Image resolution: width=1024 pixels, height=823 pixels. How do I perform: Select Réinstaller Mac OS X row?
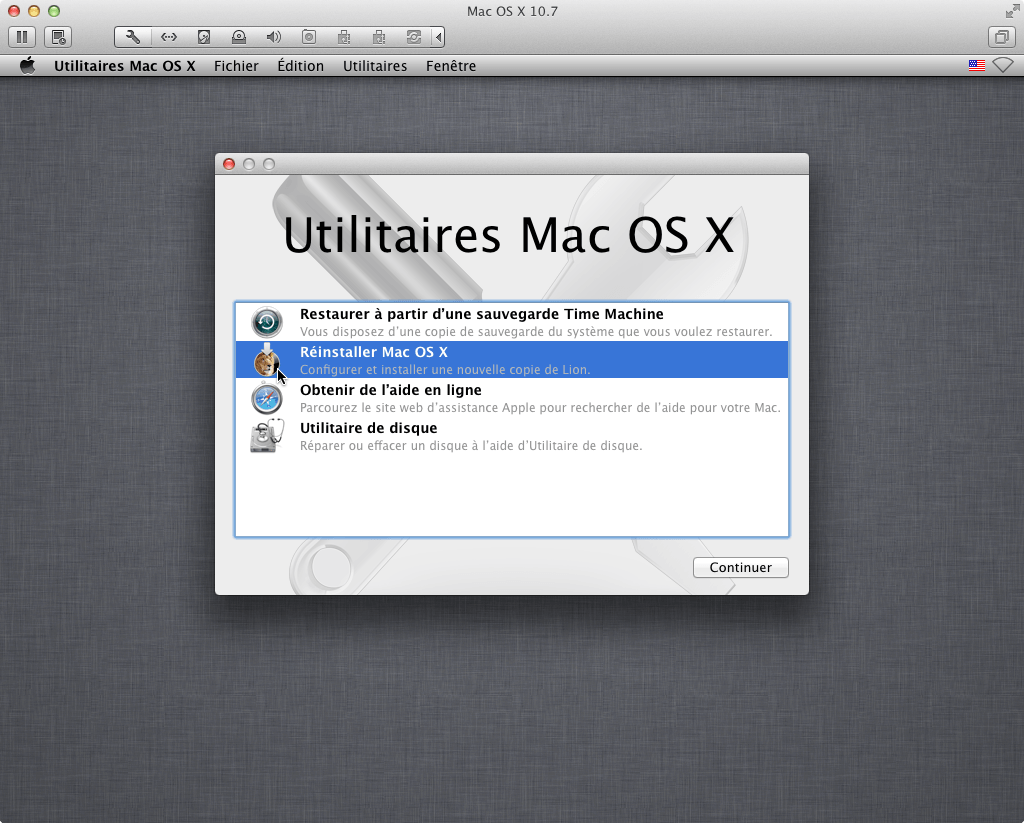(512, 360)
